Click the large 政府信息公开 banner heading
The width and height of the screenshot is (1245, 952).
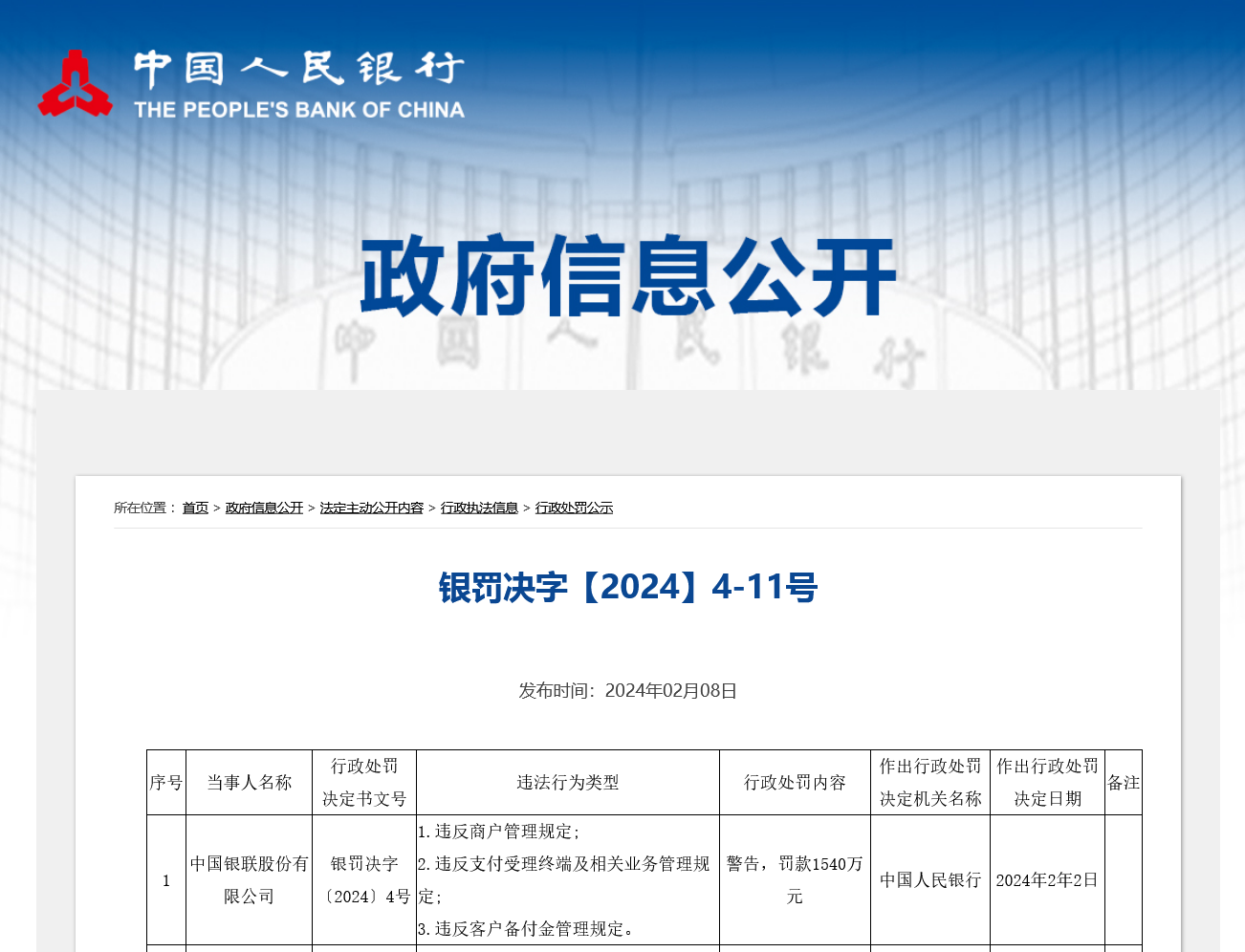tap(627, 277)
